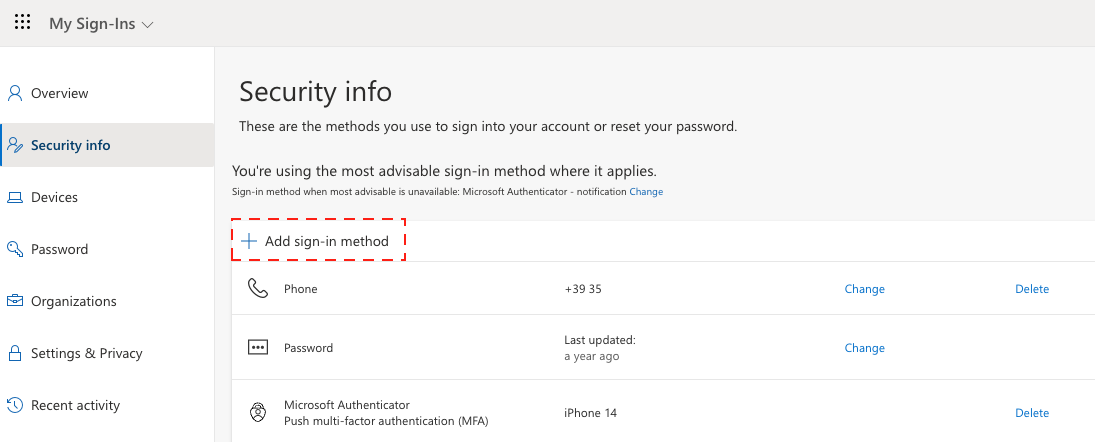Viewport: 1095px width, 442px height.
Task: Go to Devices page
Action: pos(54,197)
